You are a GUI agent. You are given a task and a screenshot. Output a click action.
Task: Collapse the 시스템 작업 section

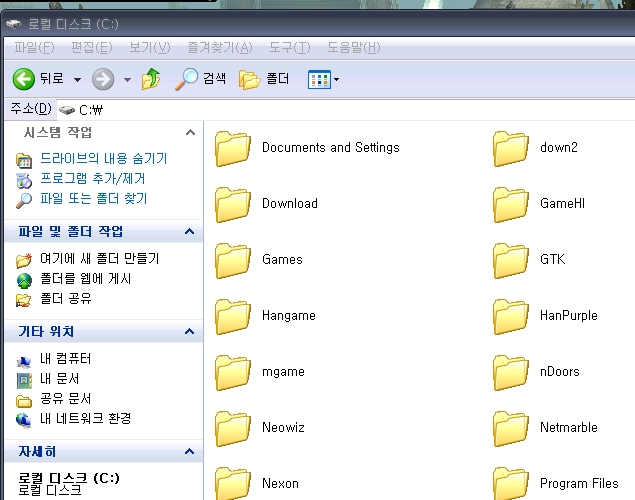[x=190, y=132]
